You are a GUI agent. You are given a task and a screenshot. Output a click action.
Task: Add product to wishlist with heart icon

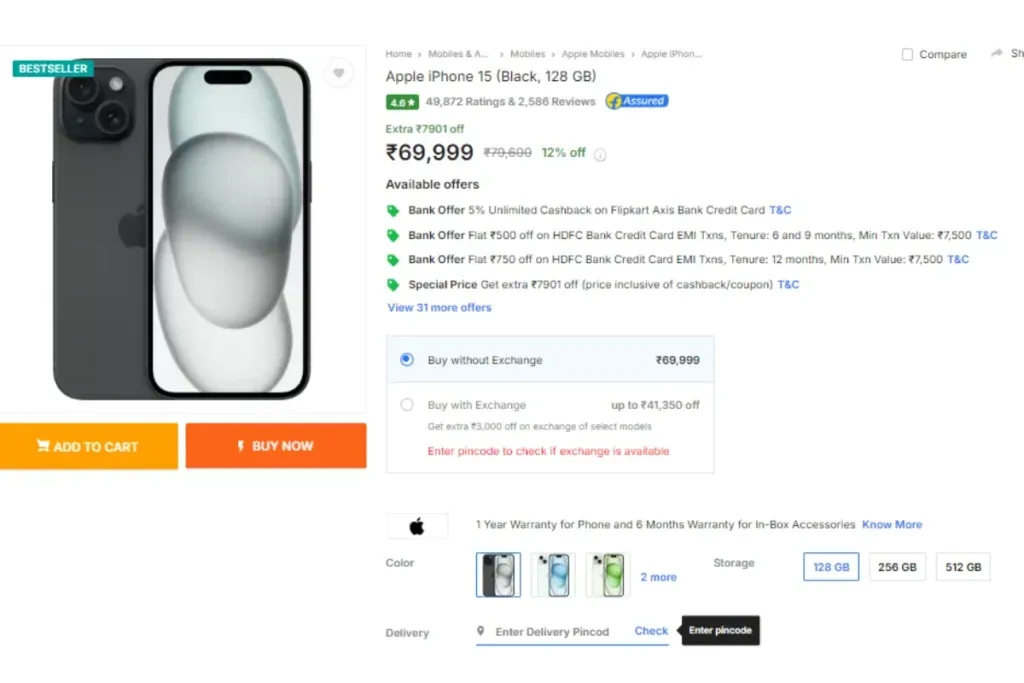[x=338, y=73]
